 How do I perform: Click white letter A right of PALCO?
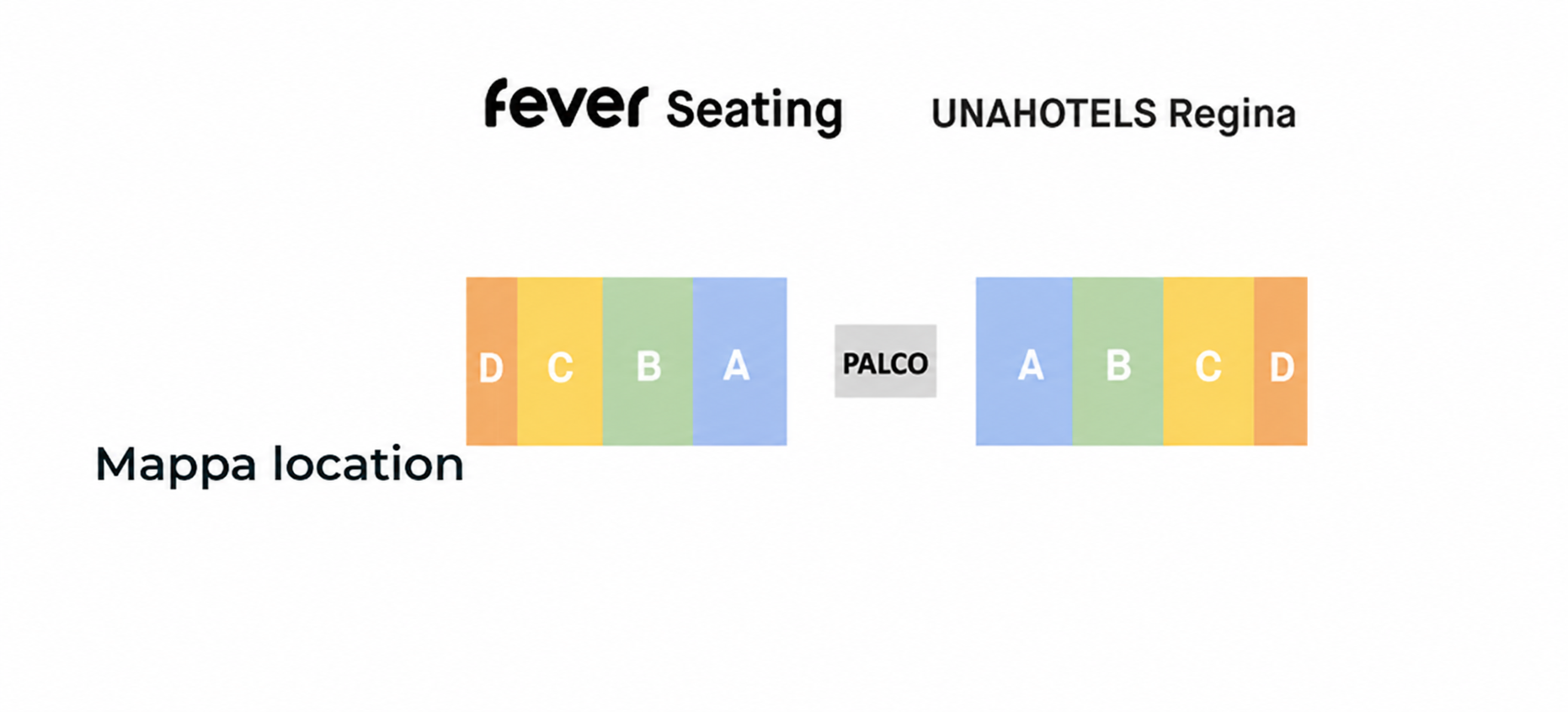tap(1031, 366)
